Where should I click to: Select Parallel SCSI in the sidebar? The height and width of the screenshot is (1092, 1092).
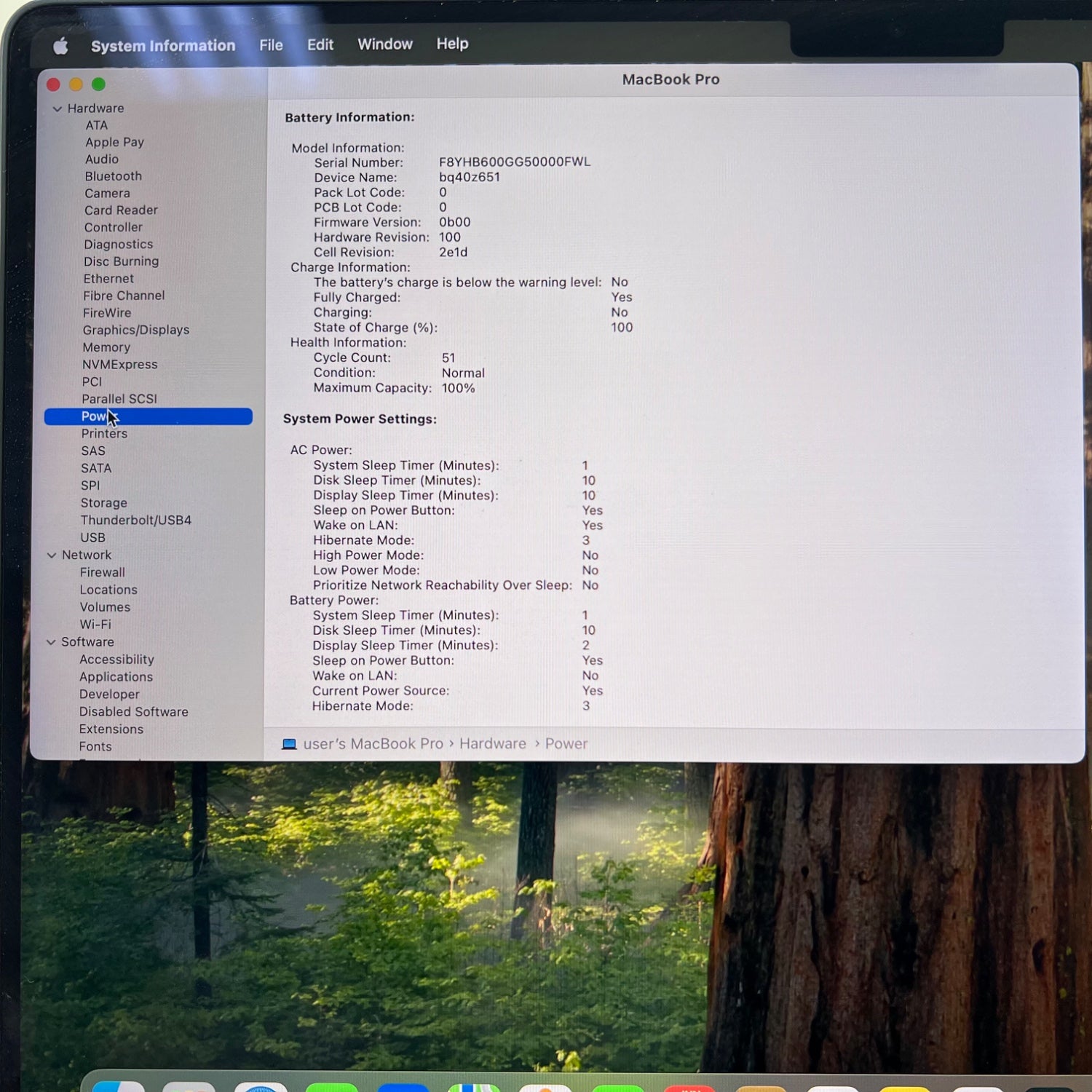coord(119,399)
